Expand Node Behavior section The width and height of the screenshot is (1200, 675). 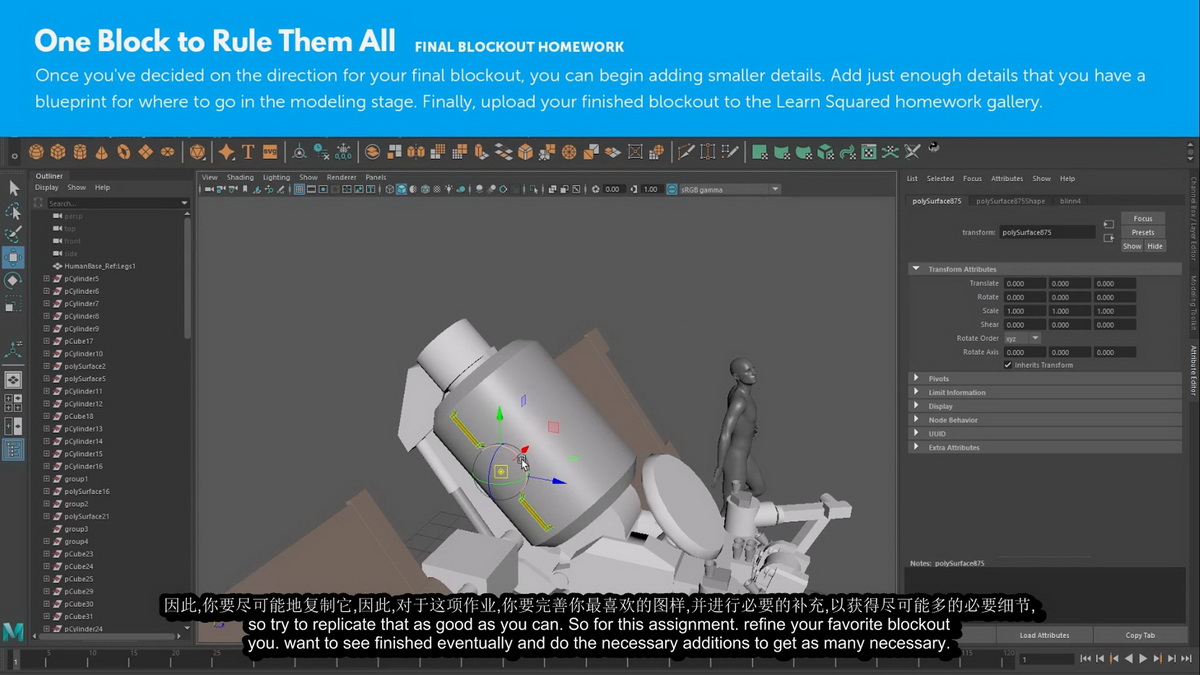tap(916, 420)
